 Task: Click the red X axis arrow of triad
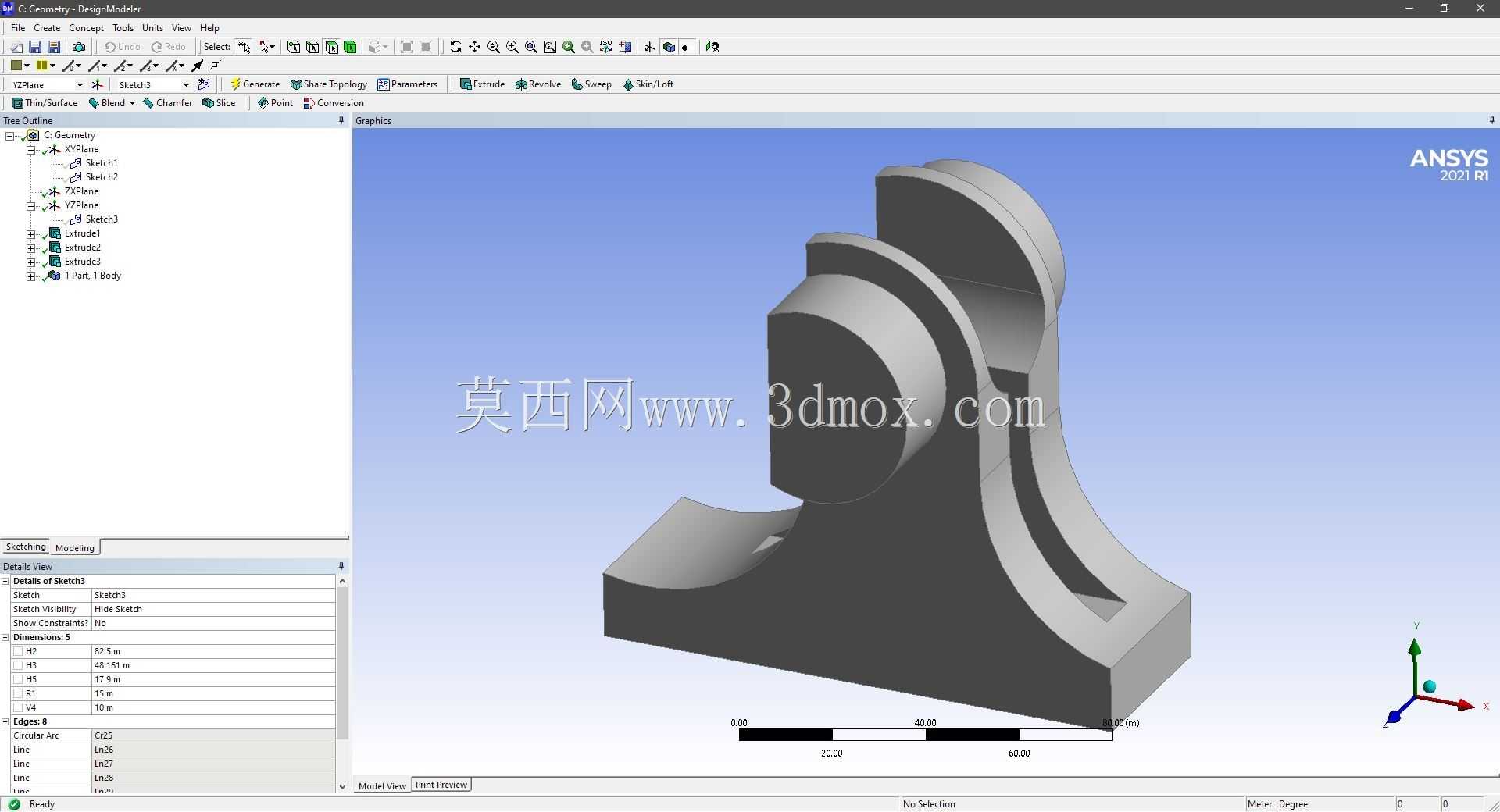pos(1467,705)
